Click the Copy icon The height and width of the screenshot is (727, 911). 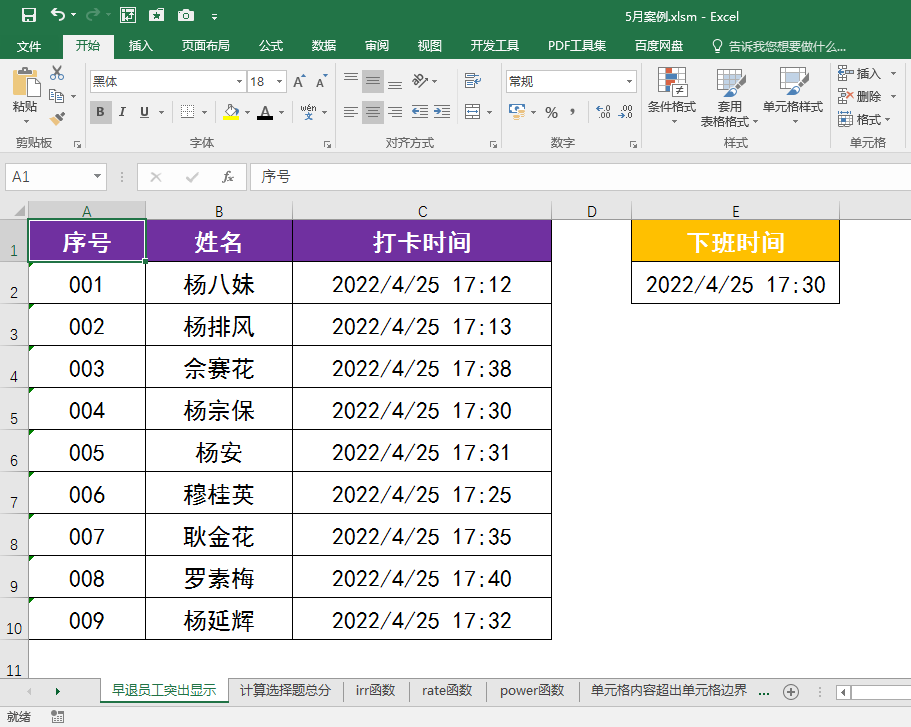(x=56, y=96)
